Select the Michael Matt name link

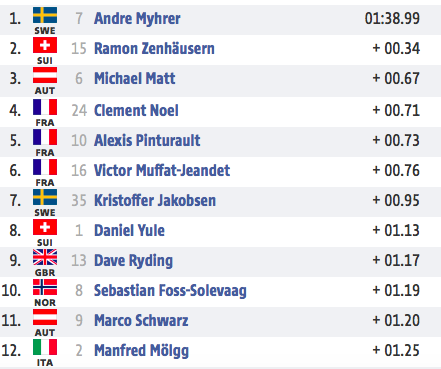pyautogui.click(x=135, y=78)
